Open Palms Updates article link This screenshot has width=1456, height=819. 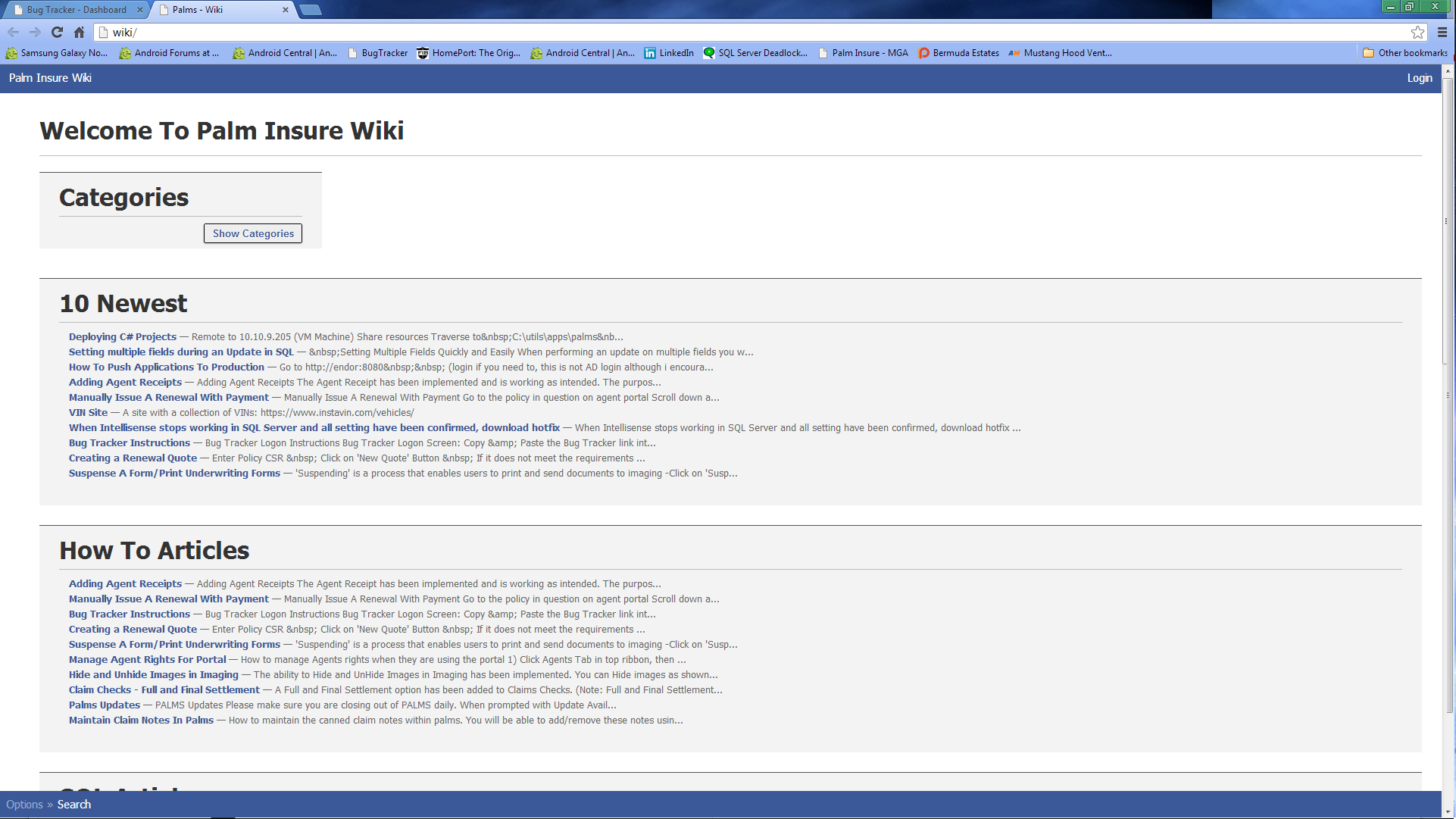coord(105,705)
